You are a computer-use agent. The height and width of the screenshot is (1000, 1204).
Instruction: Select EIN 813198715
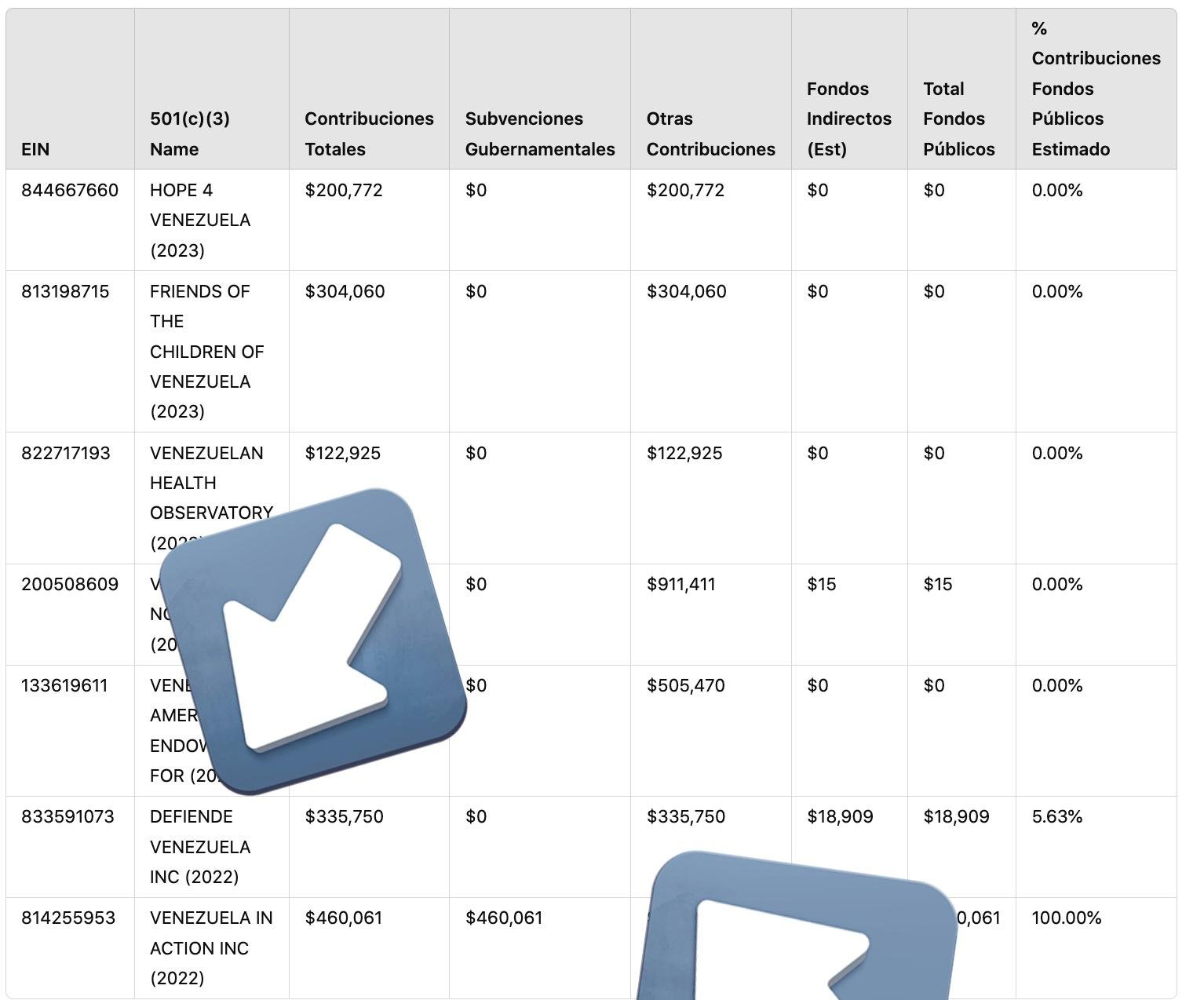coord(65,291)
